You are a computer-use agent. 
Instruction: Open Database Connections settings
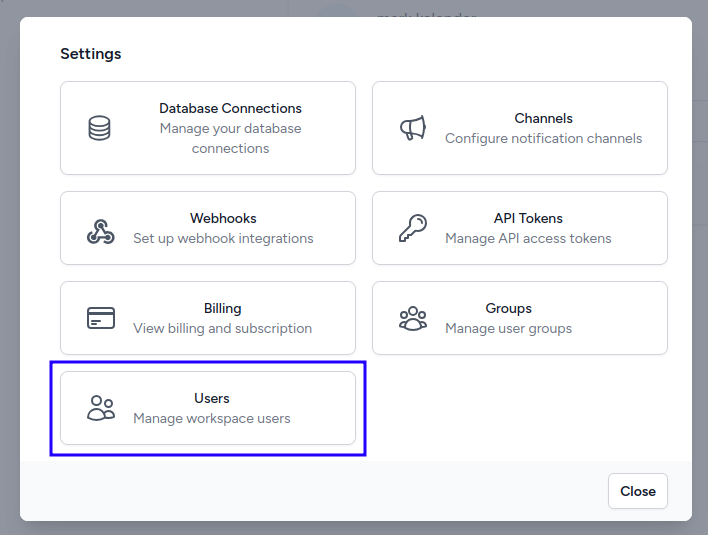pos(230,109)
